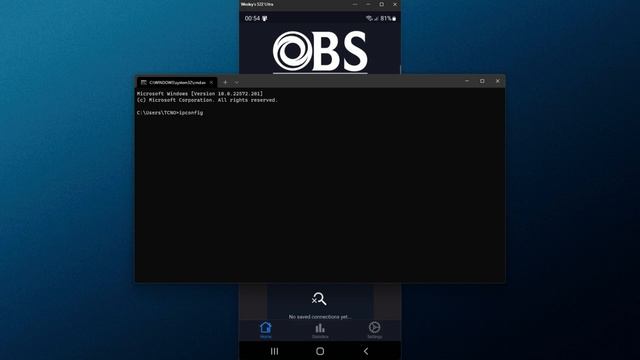Screen dimensions: 640x360
Task: Click the 'No saved connections yet...' text
Action: [320, 317]
